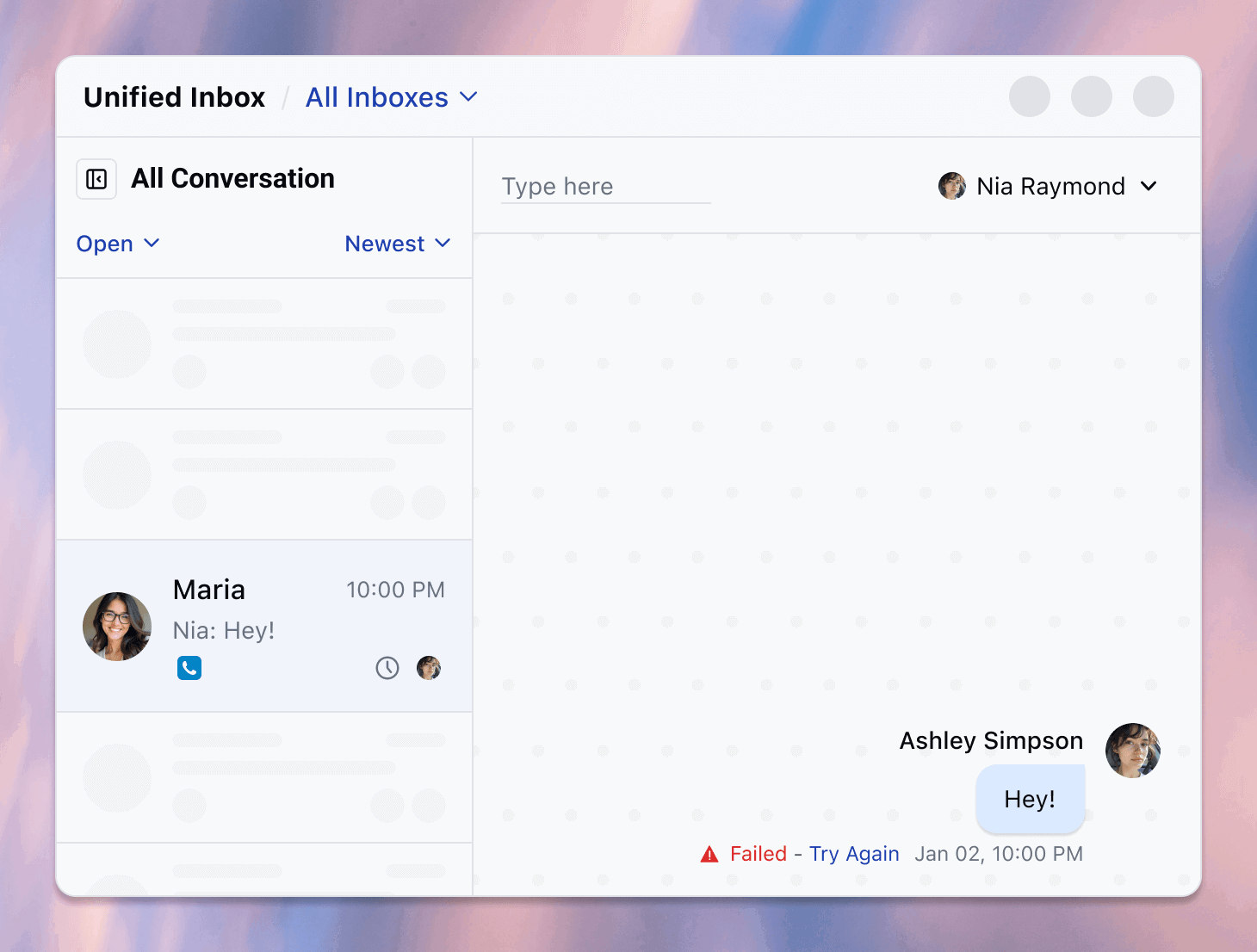Select Maria's conversation preview text

point(224,631)
